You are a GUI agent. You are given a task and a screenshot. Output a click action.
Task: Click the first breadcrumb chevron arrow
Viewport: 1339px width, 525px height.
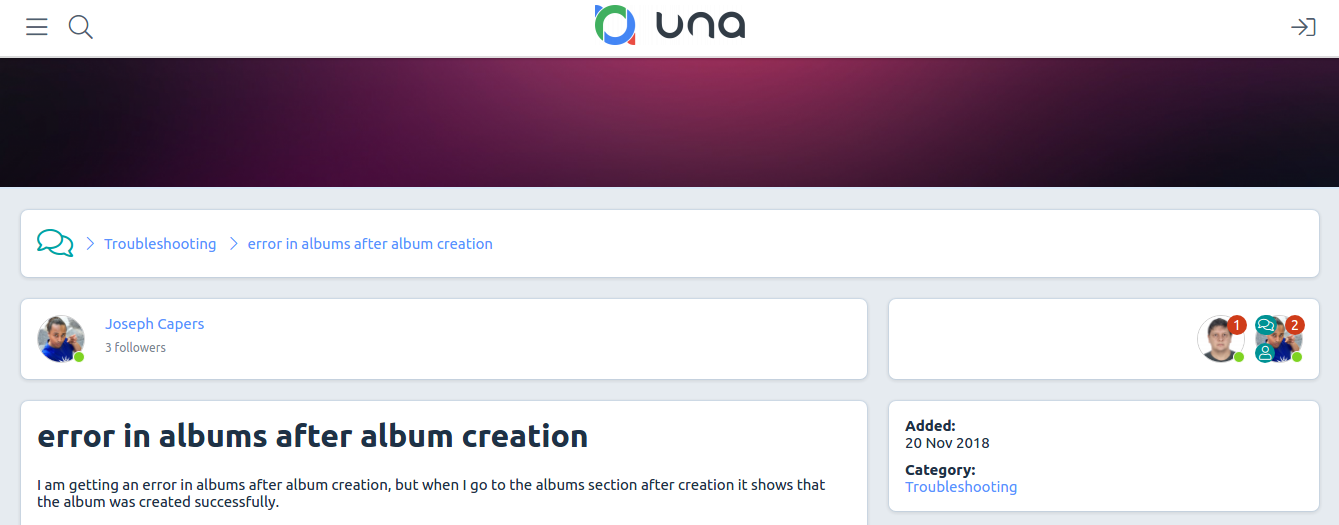pyautogui.click(x=90, y=243)
